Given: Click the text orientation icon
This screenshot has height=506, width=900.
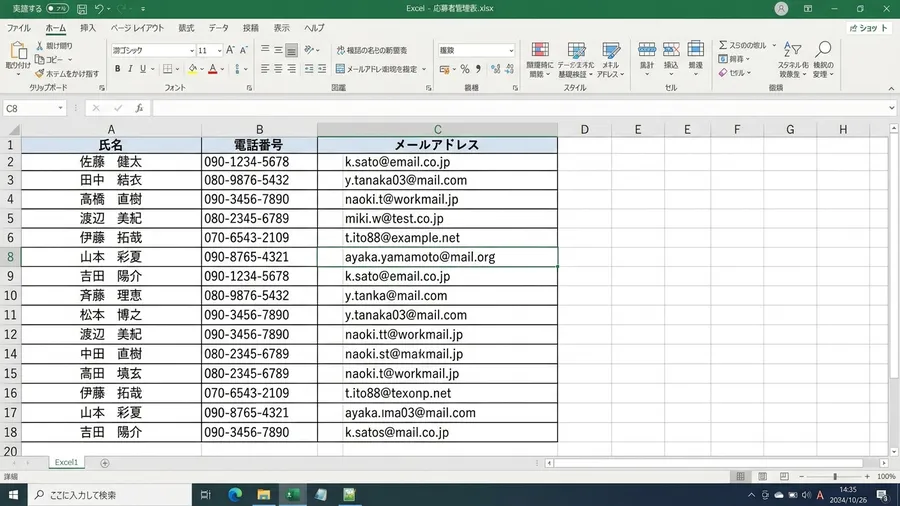Looking at the screenshot, I should pyautogui.click(x=309, y=50).
